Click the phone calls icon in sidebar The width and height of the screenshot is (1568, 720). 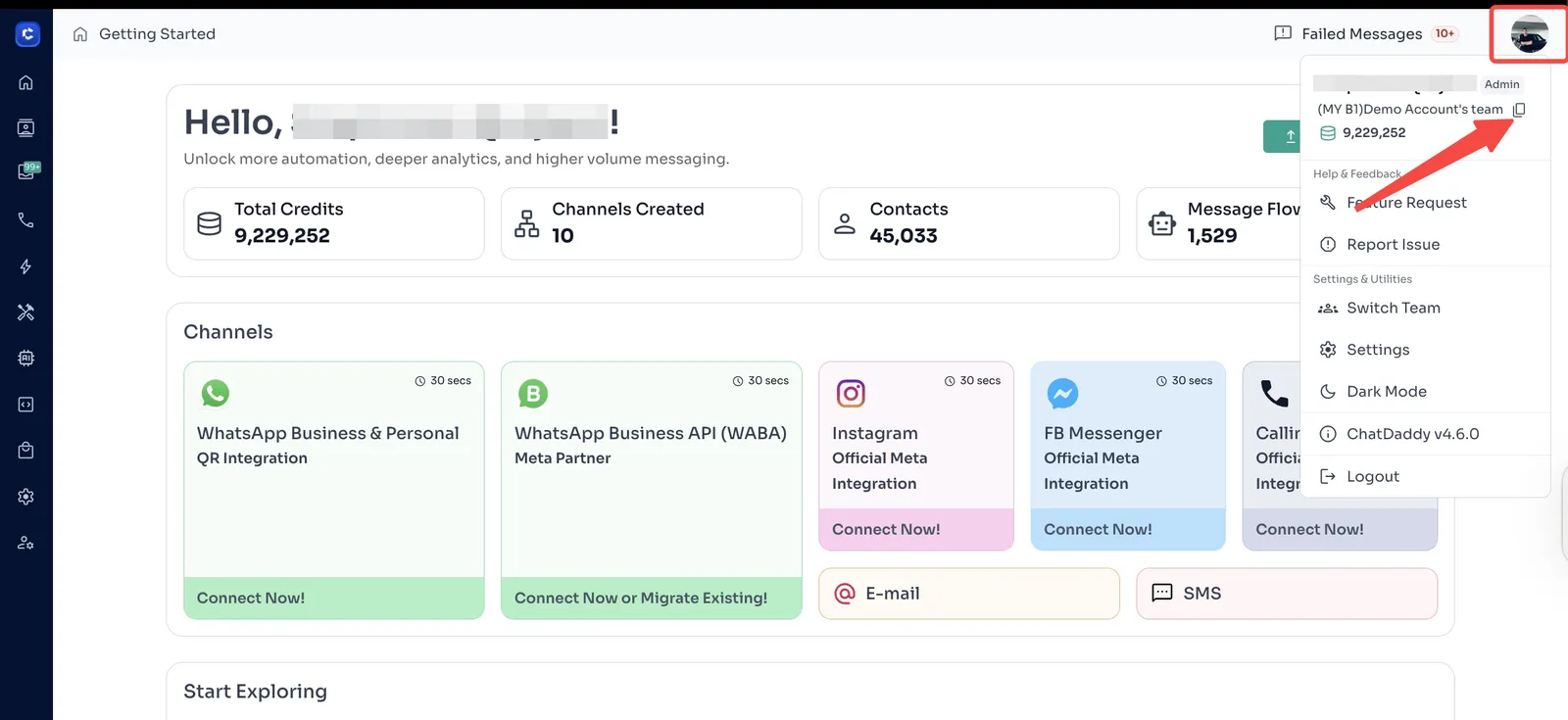26,220
